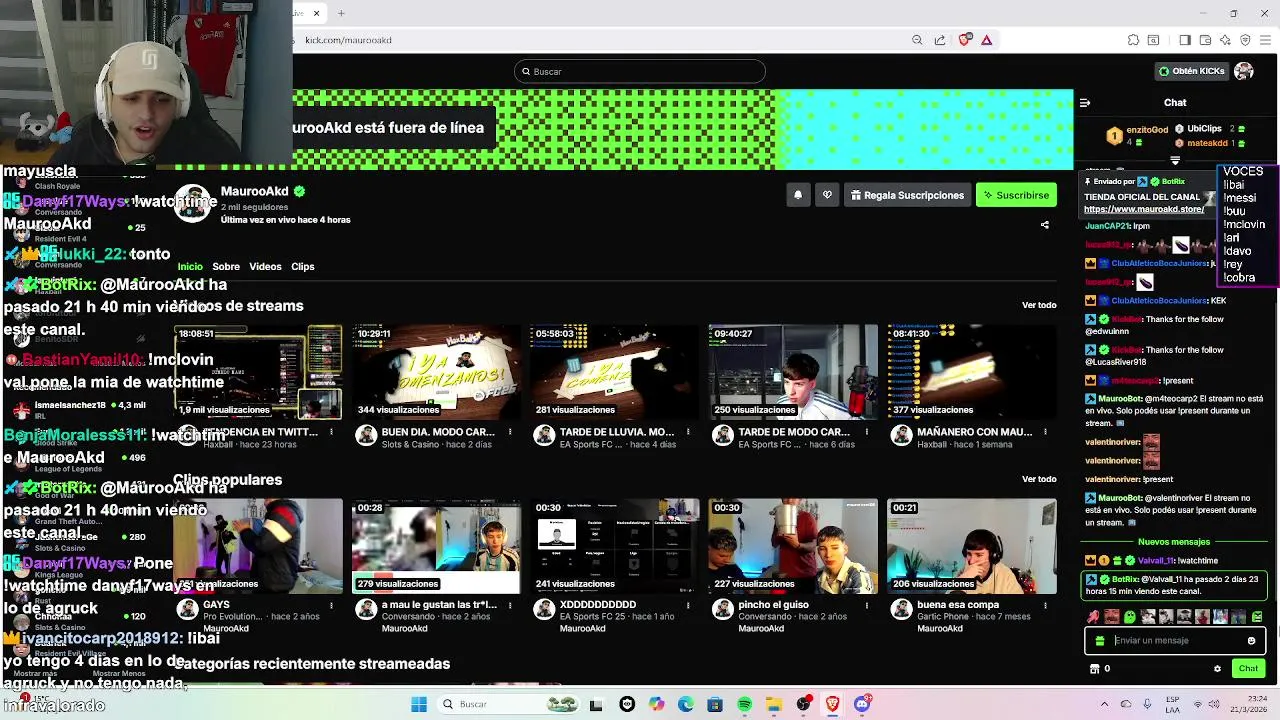This screenshot has width=1280, height=720.
Task: Click Ver todo for Clips populares
Action: click(1039, 479)
